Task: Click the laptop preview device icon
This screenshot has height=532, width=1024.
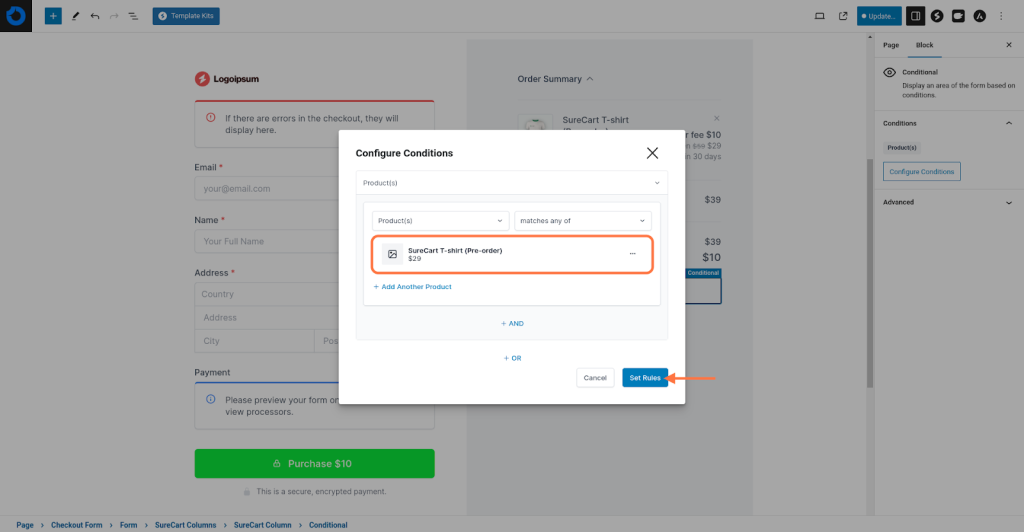Action: (x=820, y=16)
